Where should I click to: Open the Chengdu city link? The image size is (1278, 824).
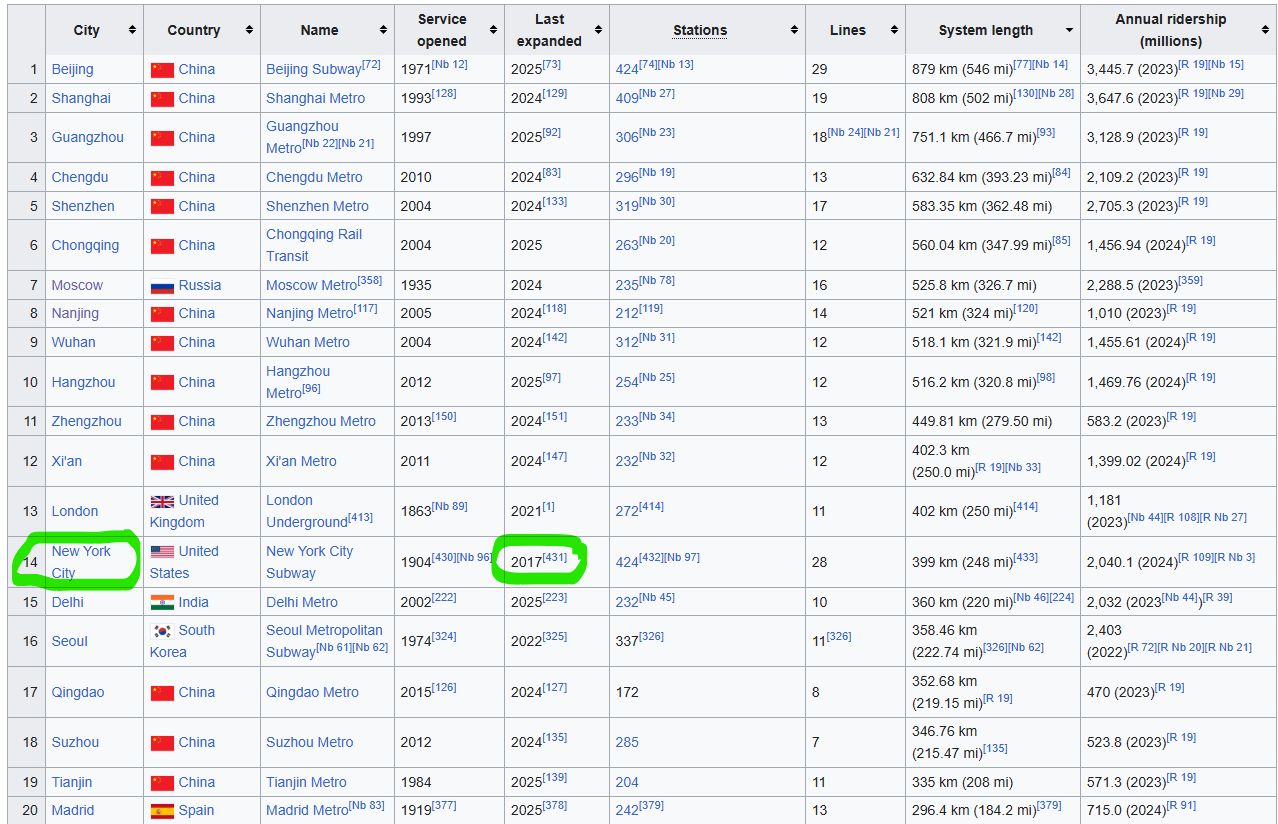pyautogui.click(x=80, y=177)
